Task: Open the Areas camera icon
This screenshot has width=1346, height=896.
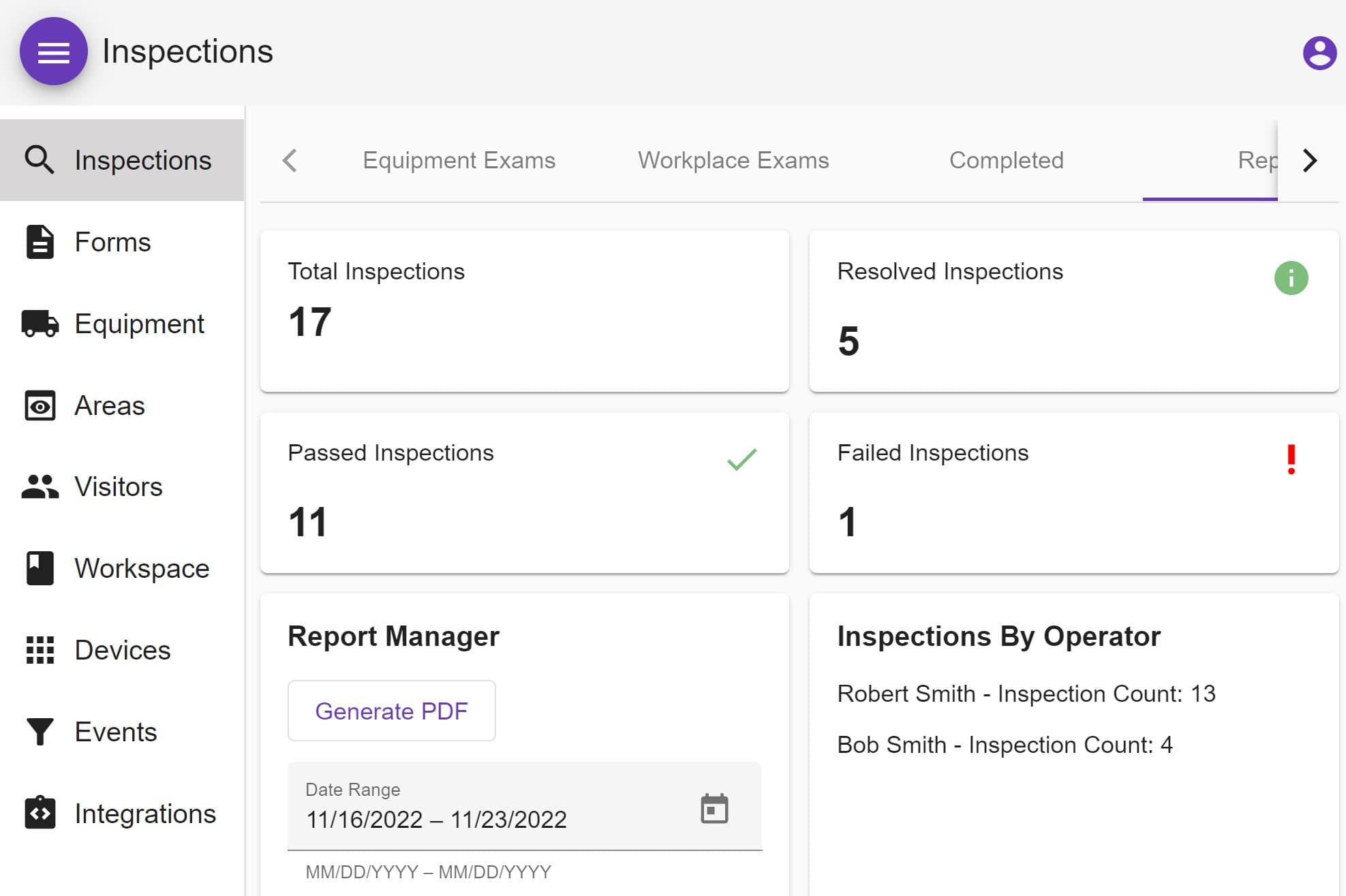Action: click(40, 405)
